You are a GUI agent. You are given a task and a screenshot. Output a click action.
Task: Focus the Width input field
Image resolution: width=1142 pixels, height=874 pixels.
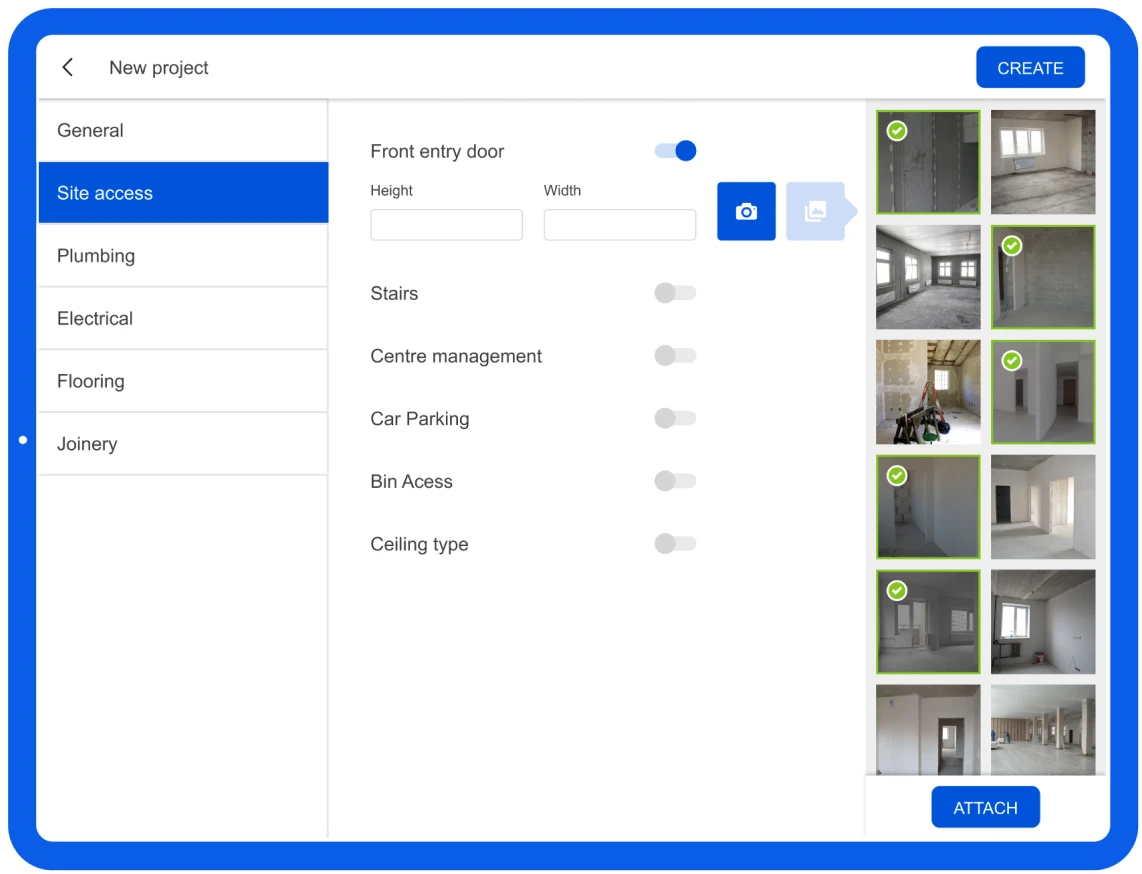tap(619, 224)
